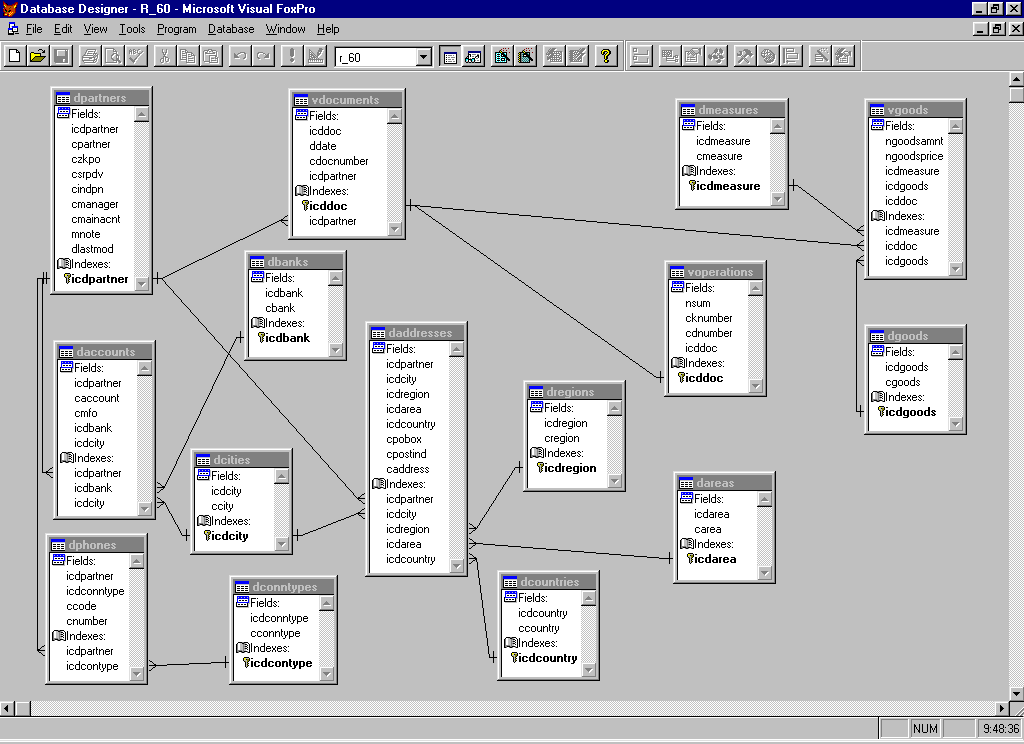Click the Undo arrow icon

(240, 56)
